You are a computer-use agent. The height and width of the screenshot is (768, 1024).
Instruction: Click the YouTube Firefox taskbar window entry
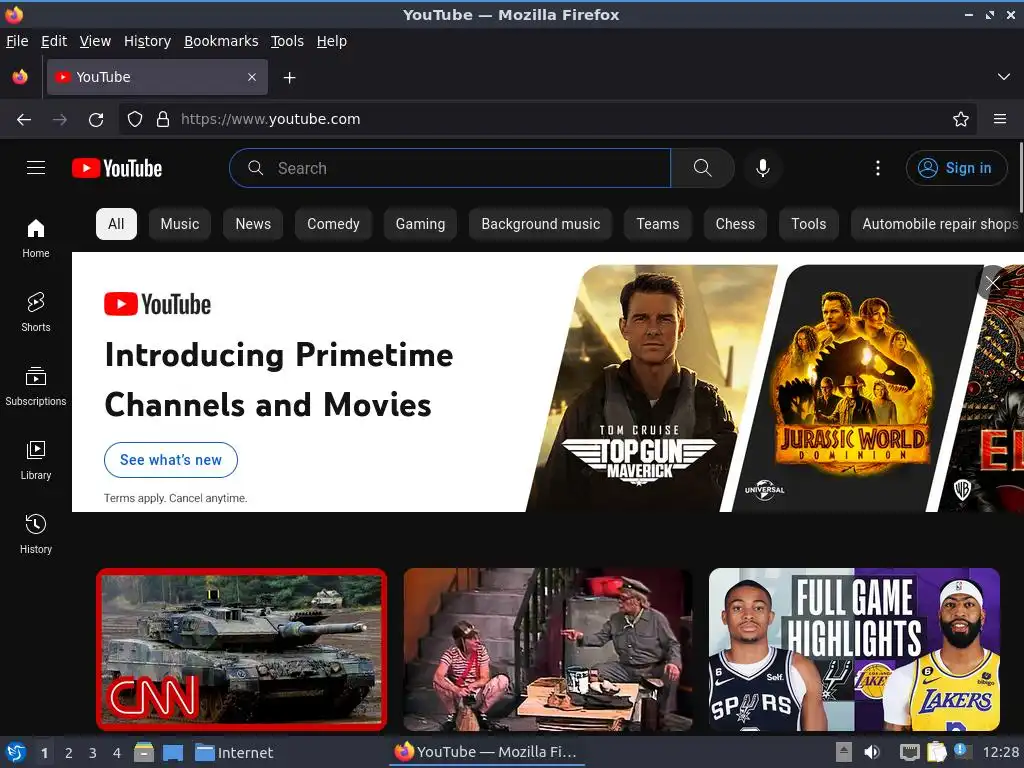pyautogui.click(x=487, y=752)
